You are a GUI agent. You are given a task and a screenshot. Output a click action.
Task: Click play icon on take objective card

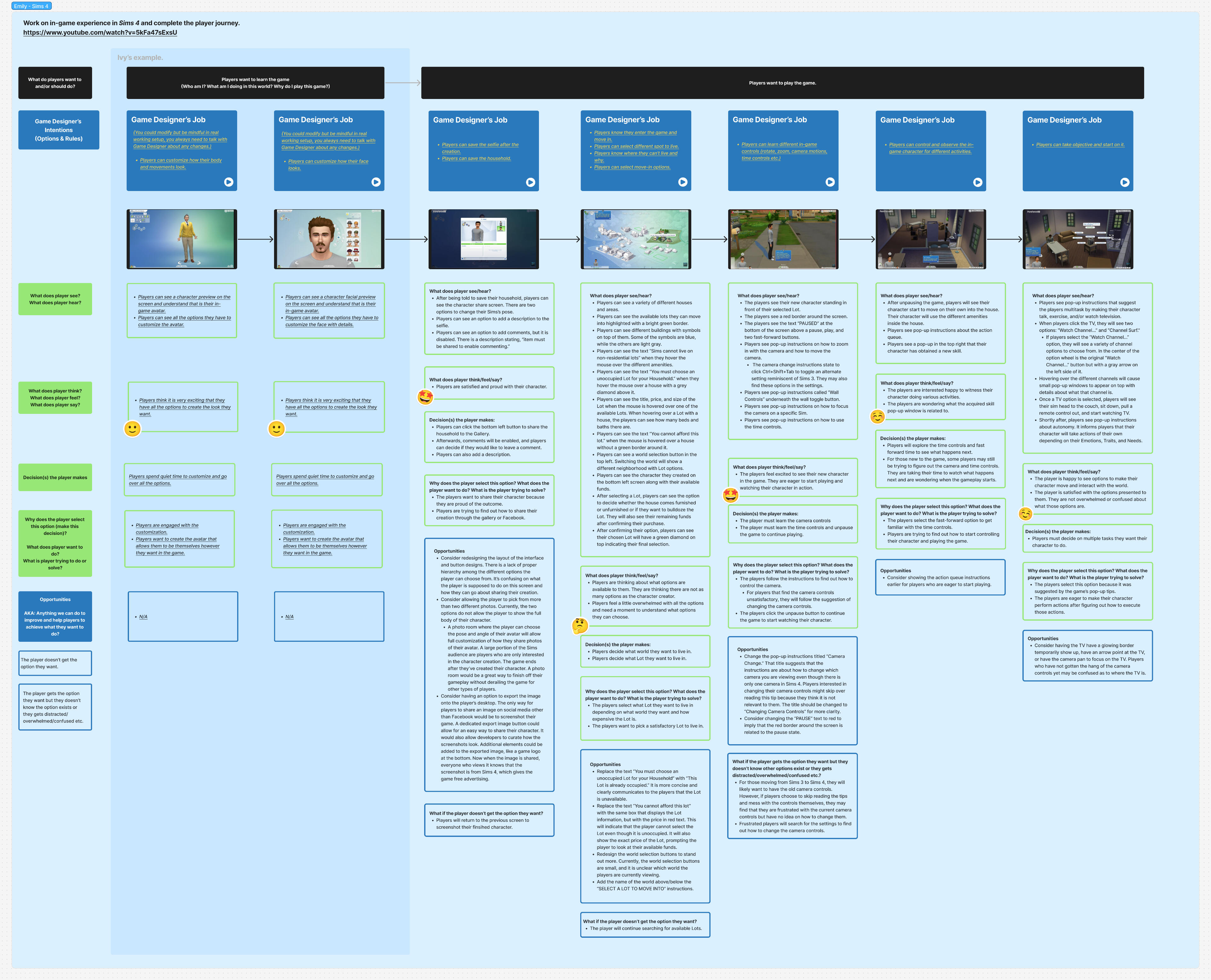coord(1125,182)
